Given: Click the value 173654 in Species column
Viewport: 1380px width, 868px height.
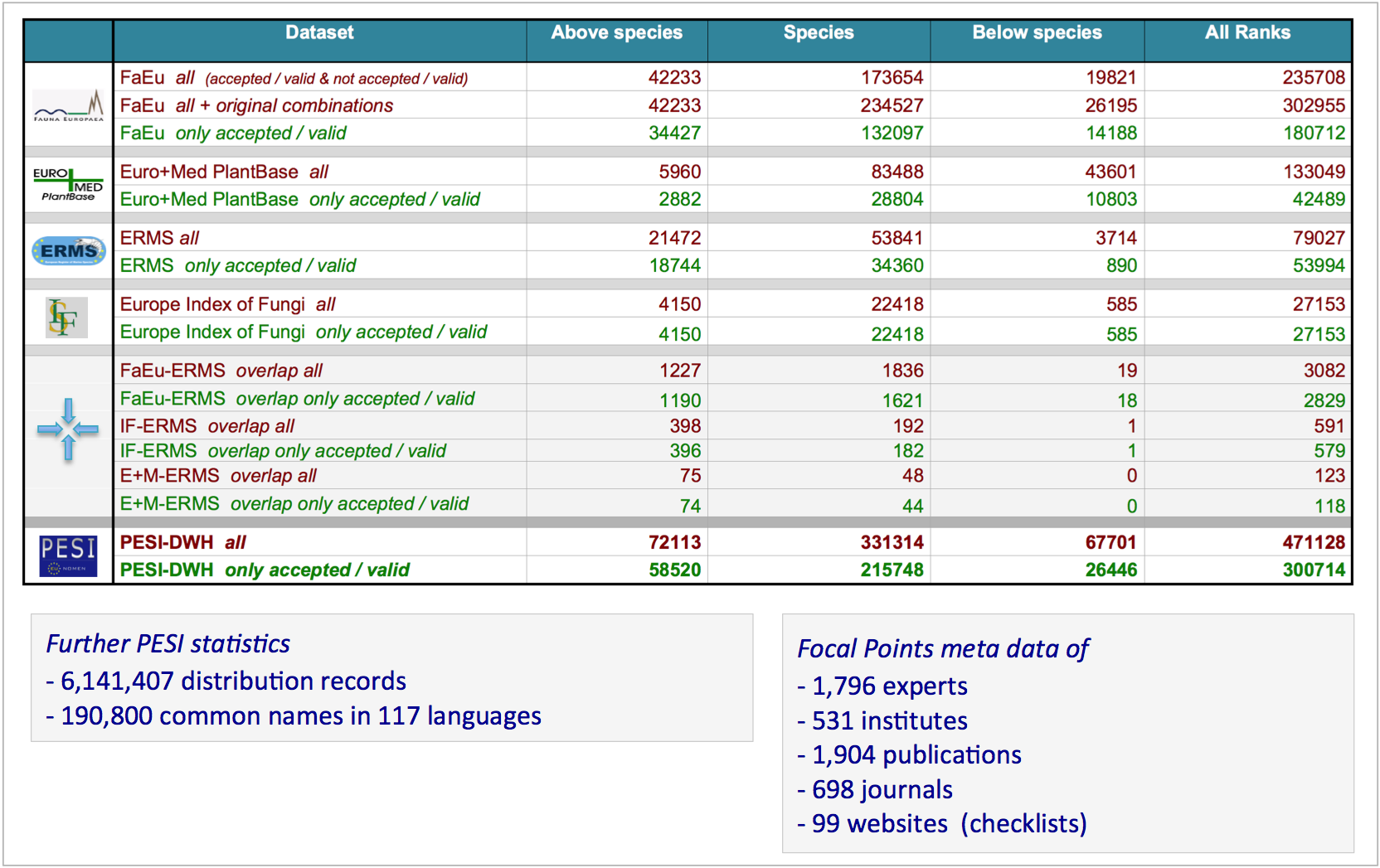Looking at the screenshot, I should point(892,77).
